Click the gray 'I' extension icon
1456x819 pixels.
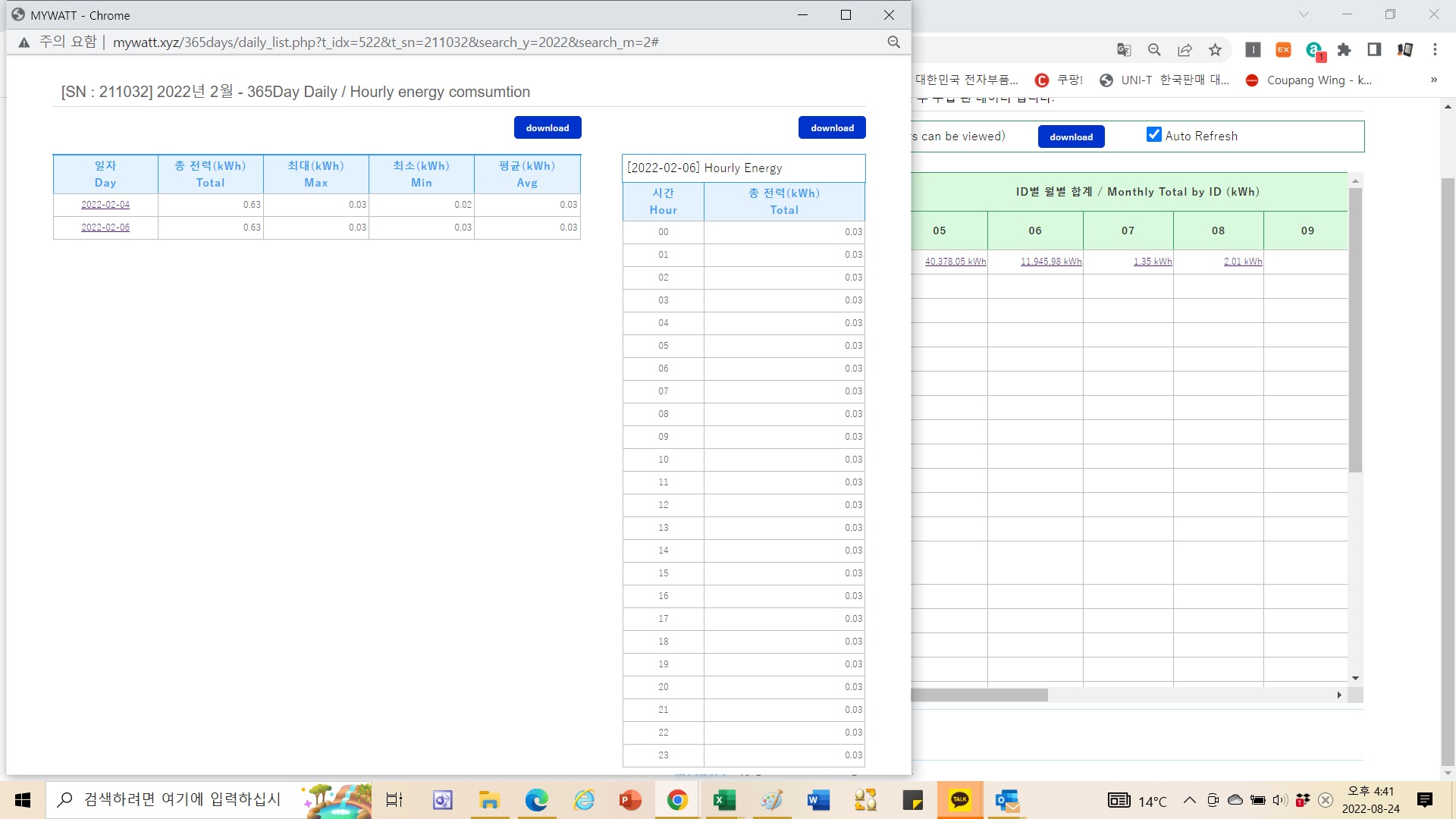pyautogui.click(x=1253, y=50)
